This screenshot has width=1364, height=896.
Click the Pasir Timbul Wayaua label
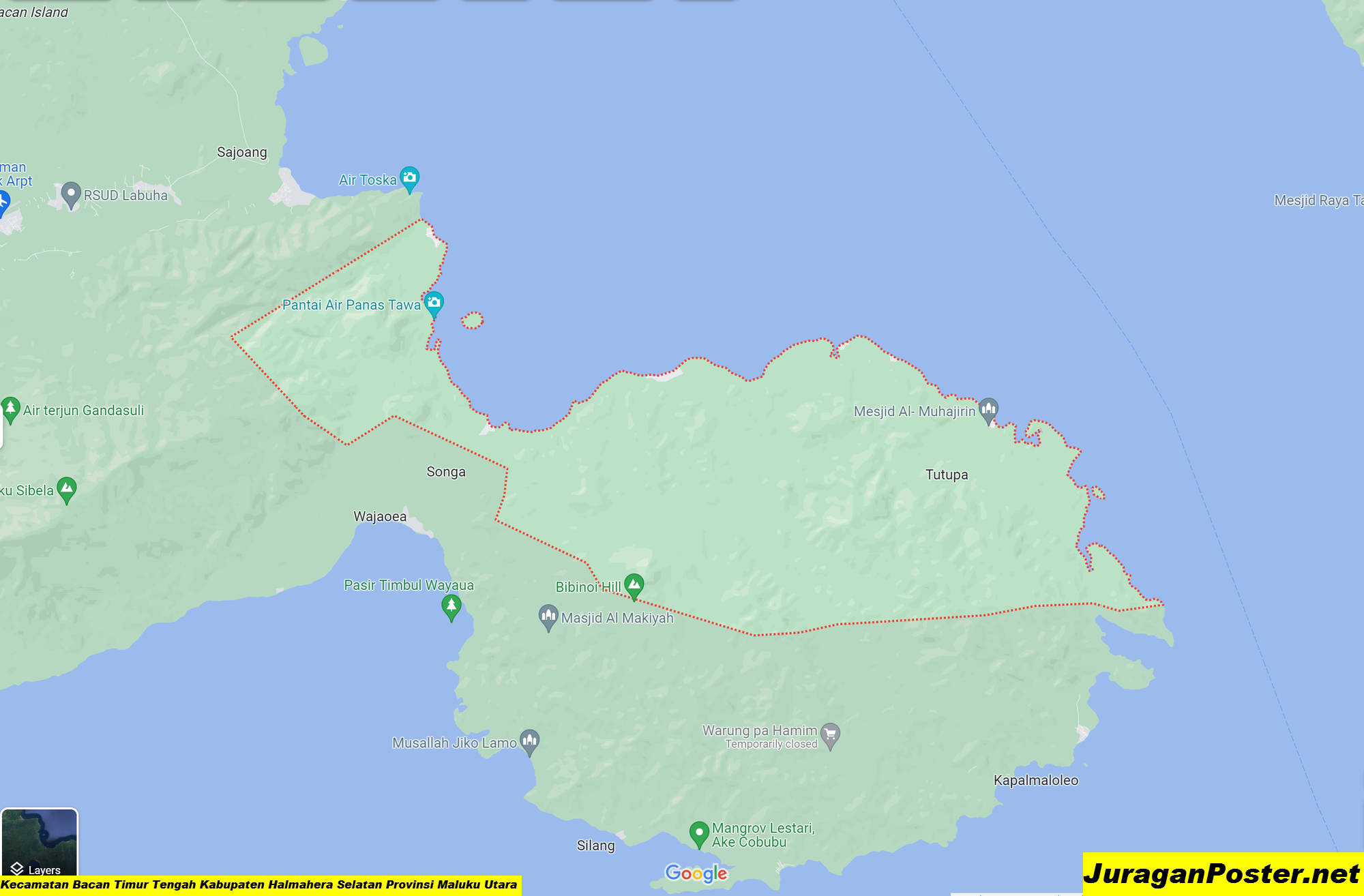point(409,585)
